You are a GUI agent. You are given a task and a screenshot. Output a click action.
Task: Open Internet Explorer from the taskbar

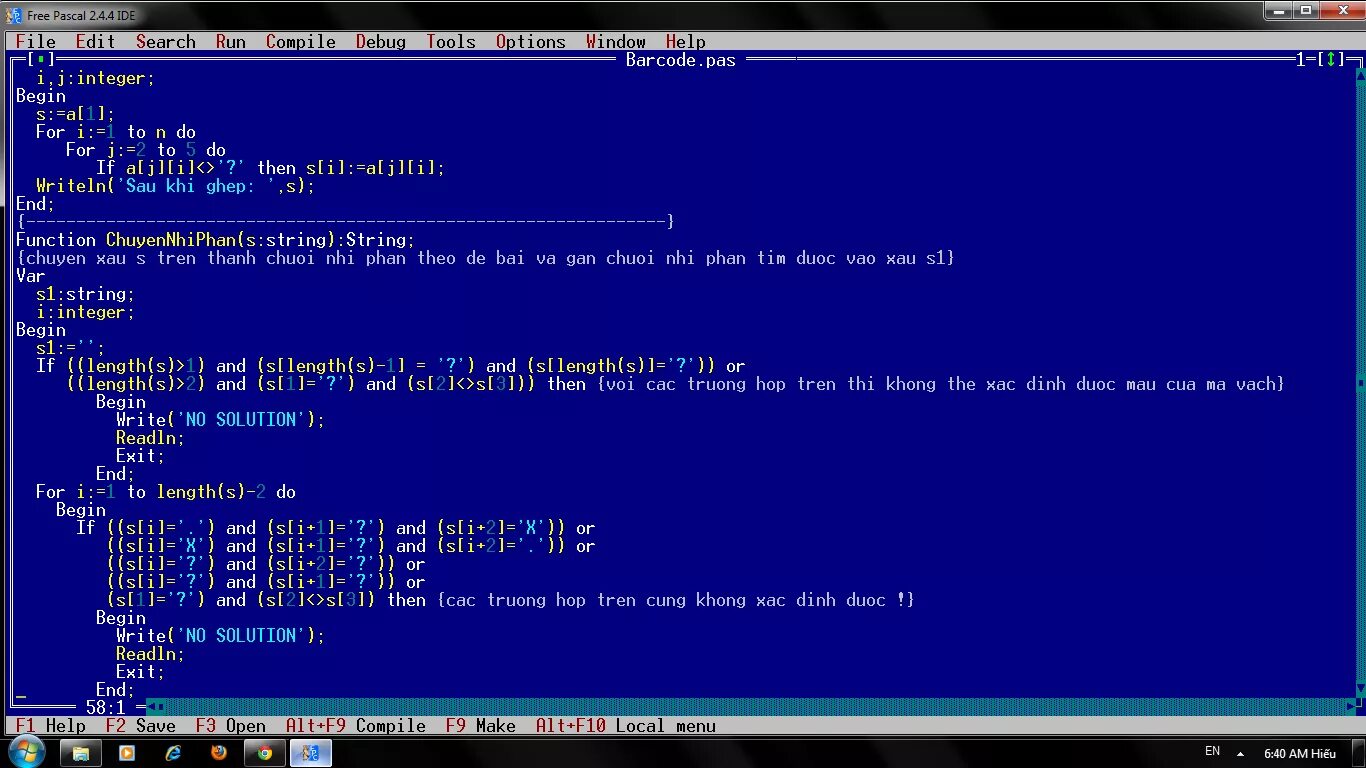click(x=173, y=753)
